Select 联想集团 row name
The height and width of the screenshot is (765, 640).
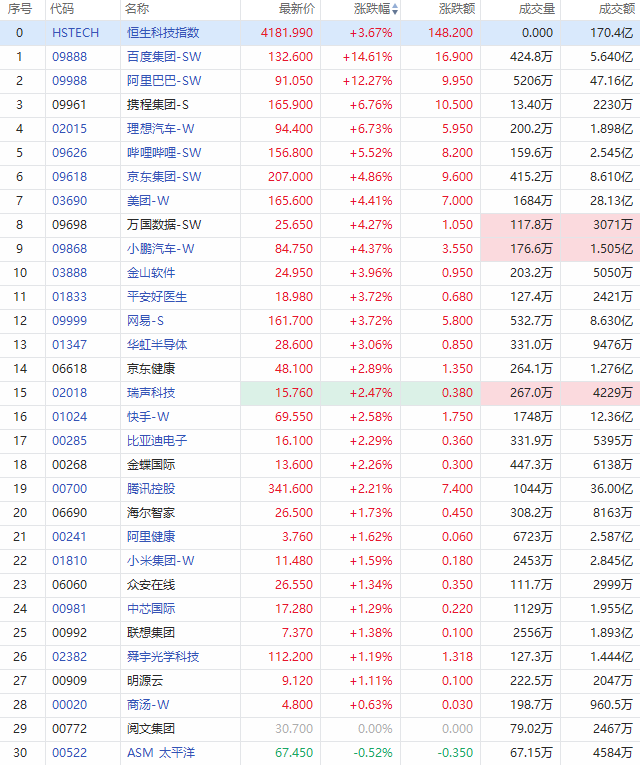151,632
